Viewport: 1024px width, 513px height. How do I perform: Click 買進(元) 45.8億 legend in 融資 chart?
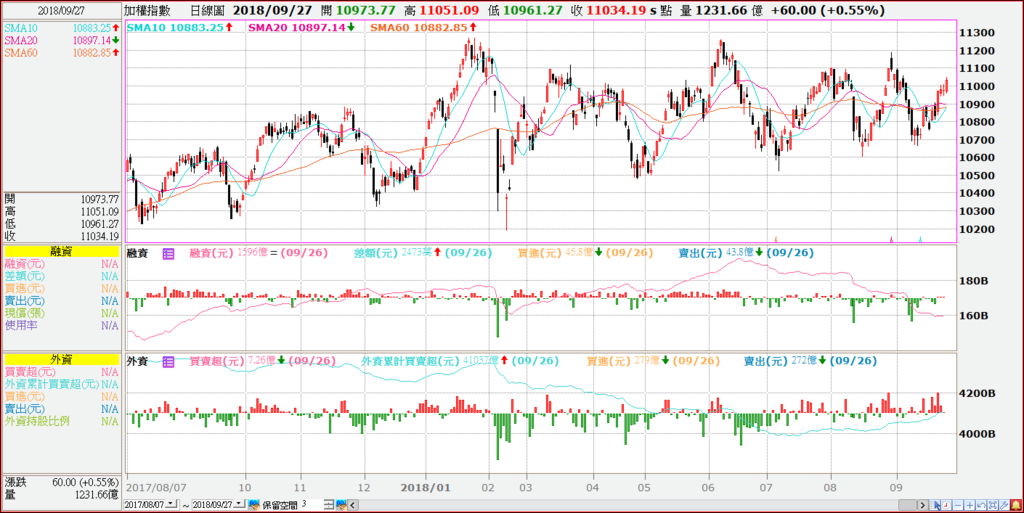pyautogui.click(x=586, y=253)
